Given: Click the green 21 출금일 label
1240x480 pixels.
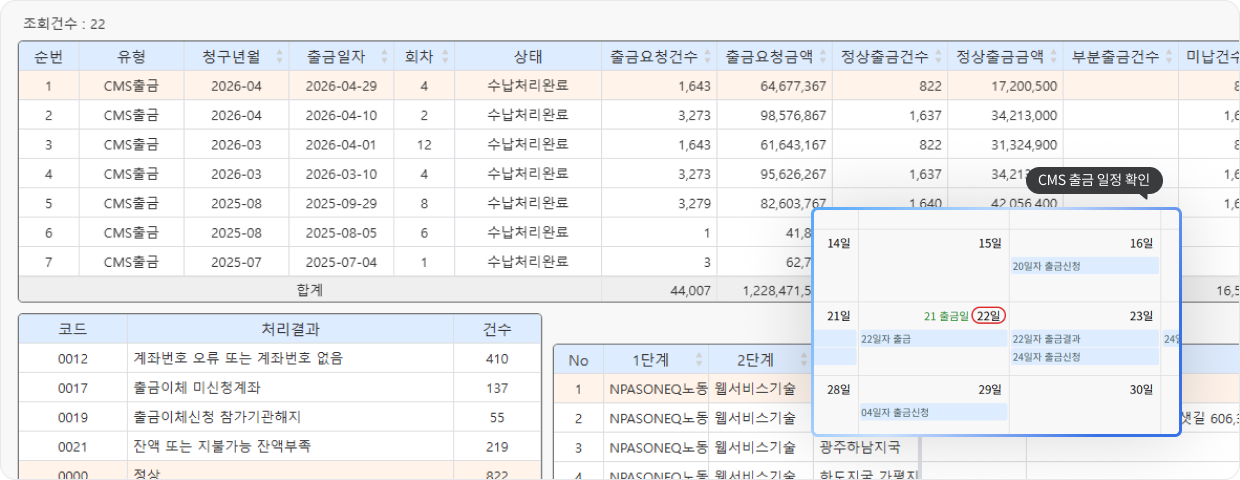Looking at the screenshot, I should [x=946, y=316].
